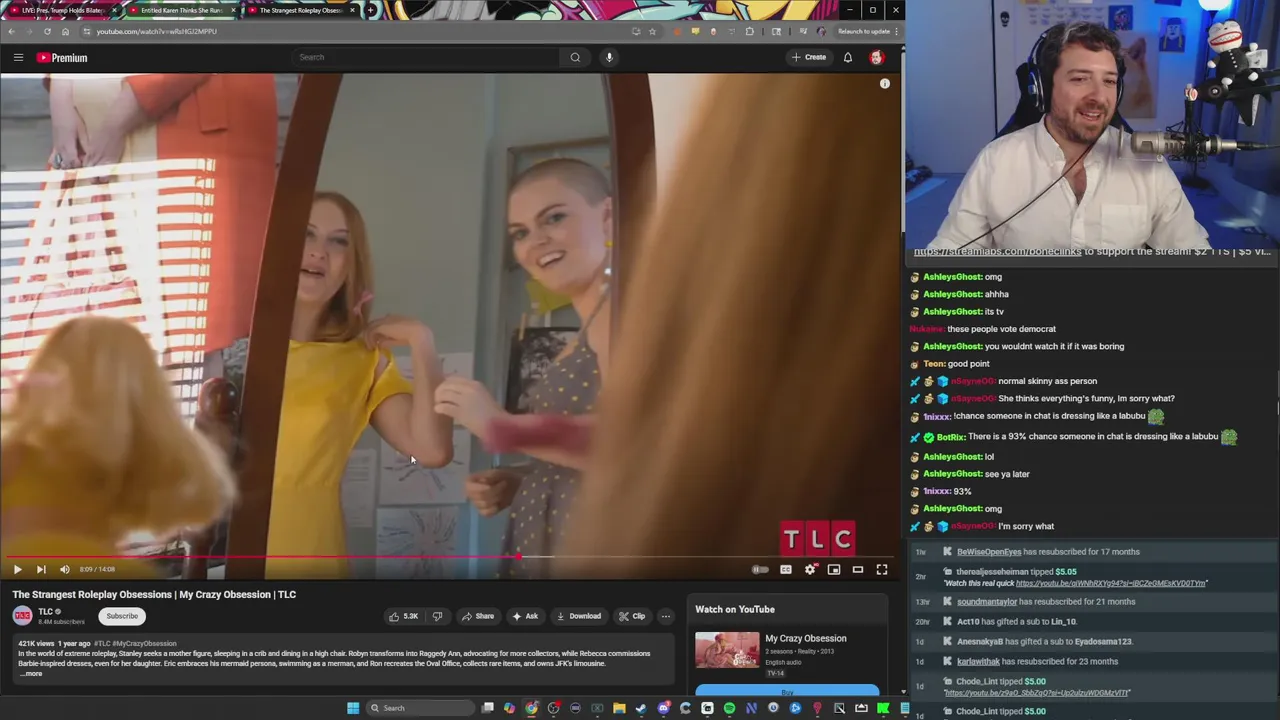Viewport: 1280px width, 720px height.
Task: Open streamlabs link in stream overlay
Action: coord(997,252)
